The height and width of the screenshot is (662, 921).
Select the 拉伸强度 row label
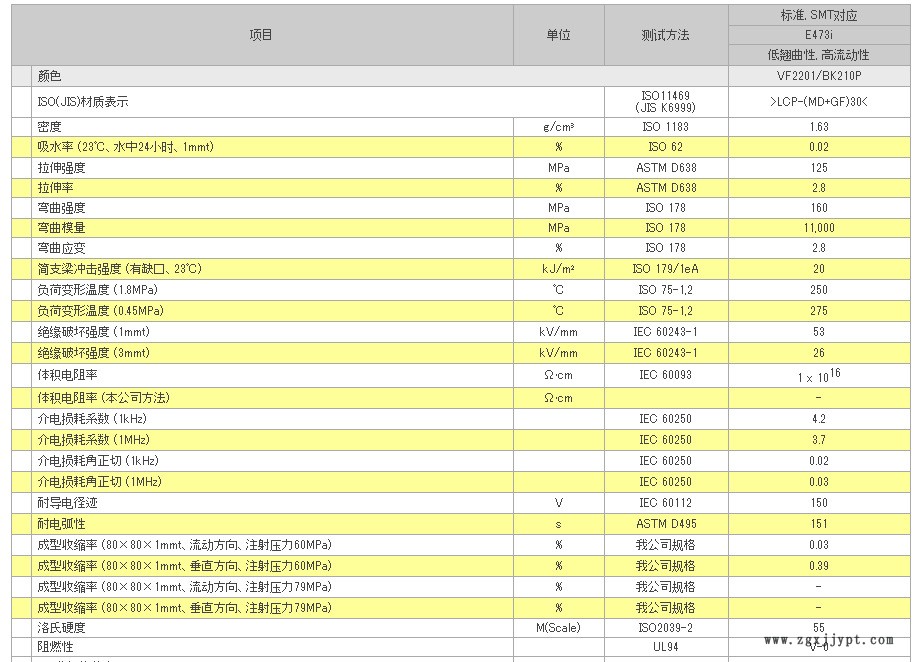(x=61, y=168)
